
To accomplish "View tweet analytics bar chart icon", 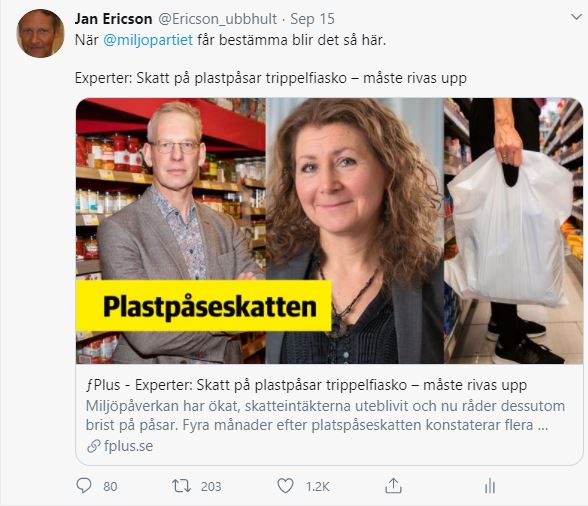I will pyautogui.click(x=490, y=486).
